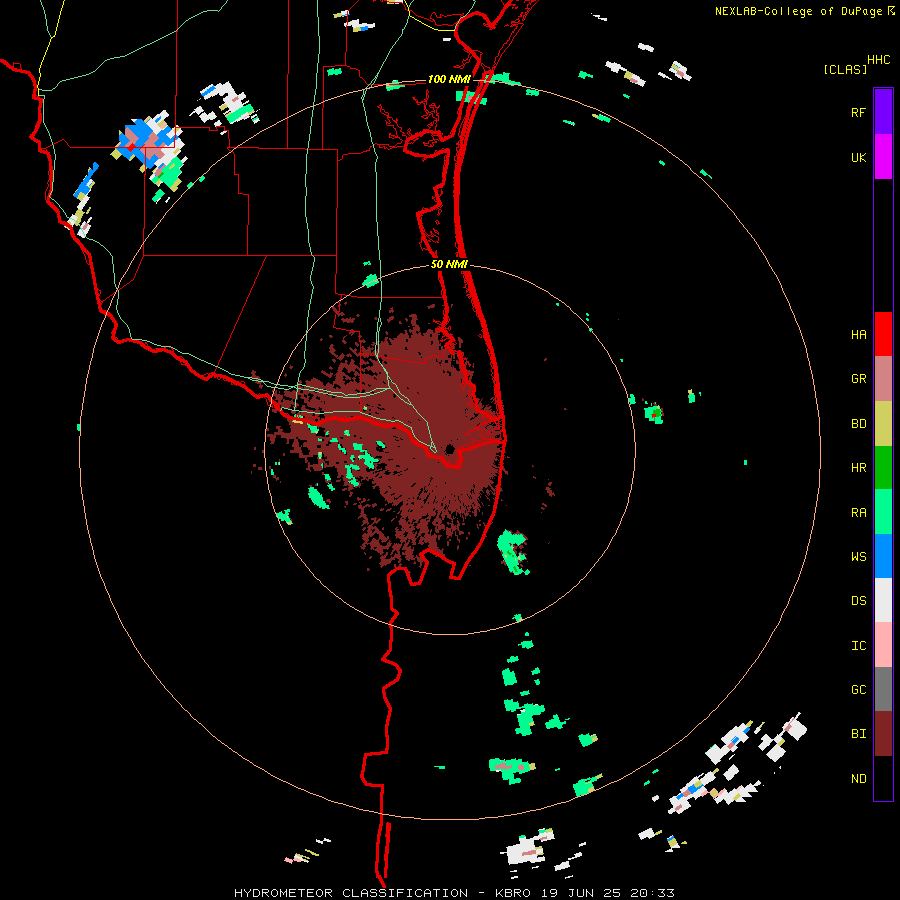Select the "GC" legend label text
The height and width of the screenshot is (900, 900).
click(858, 690)
